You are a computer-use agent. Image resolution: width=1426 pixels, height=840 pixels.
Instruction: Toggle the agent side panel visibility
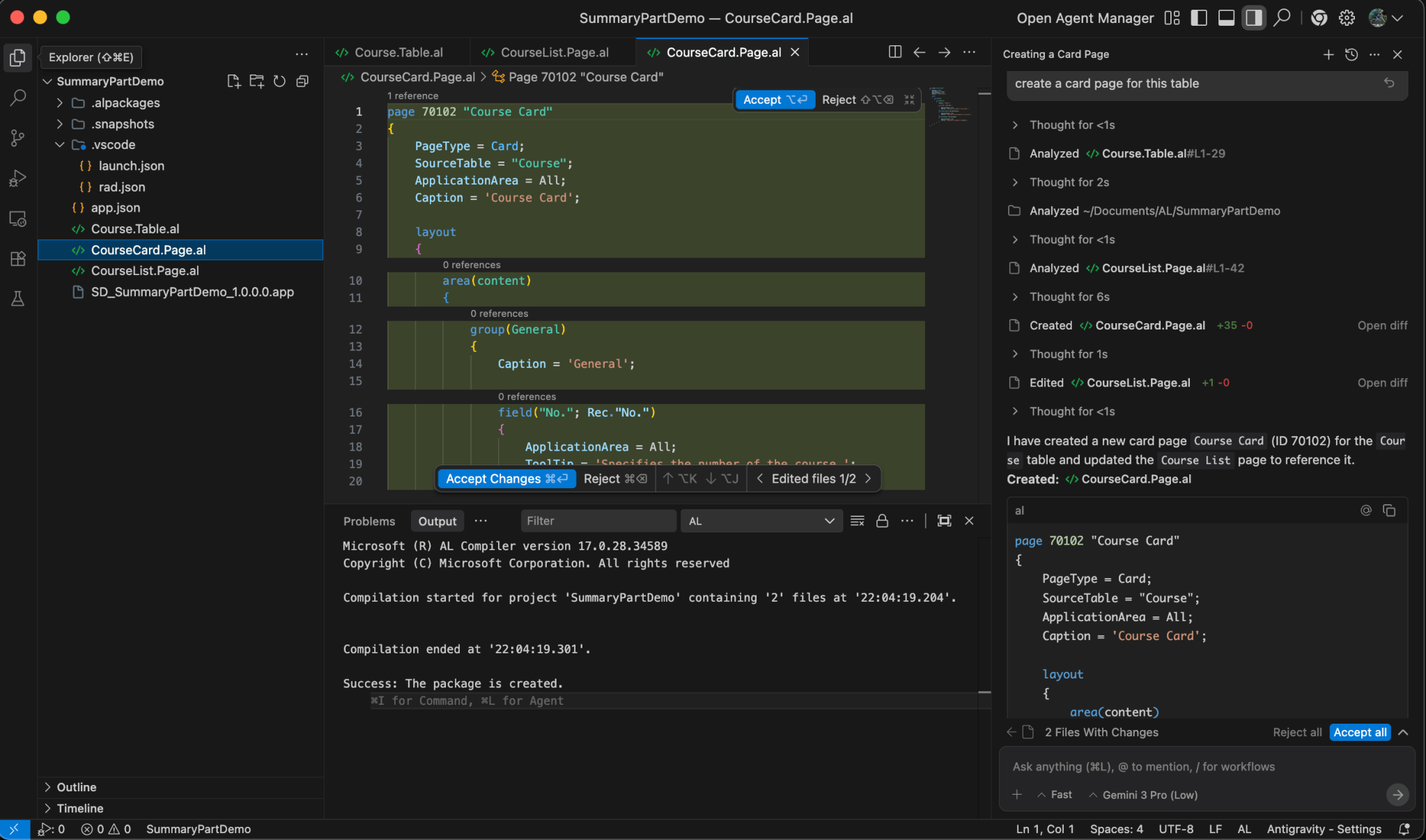1254,18
